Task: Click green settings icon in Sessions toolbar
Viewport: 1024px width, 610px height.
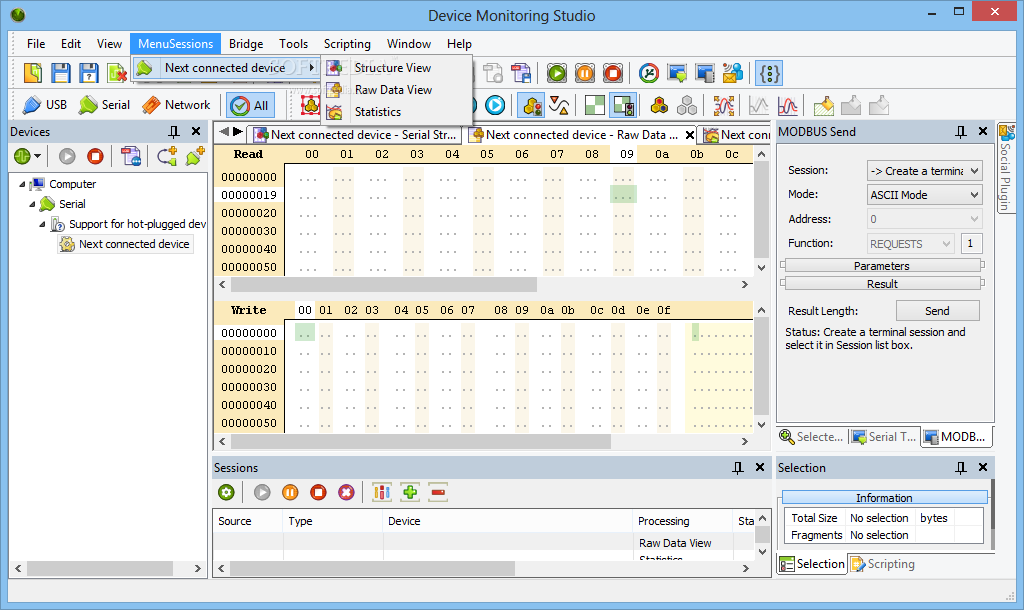Action: pos(227,492)
